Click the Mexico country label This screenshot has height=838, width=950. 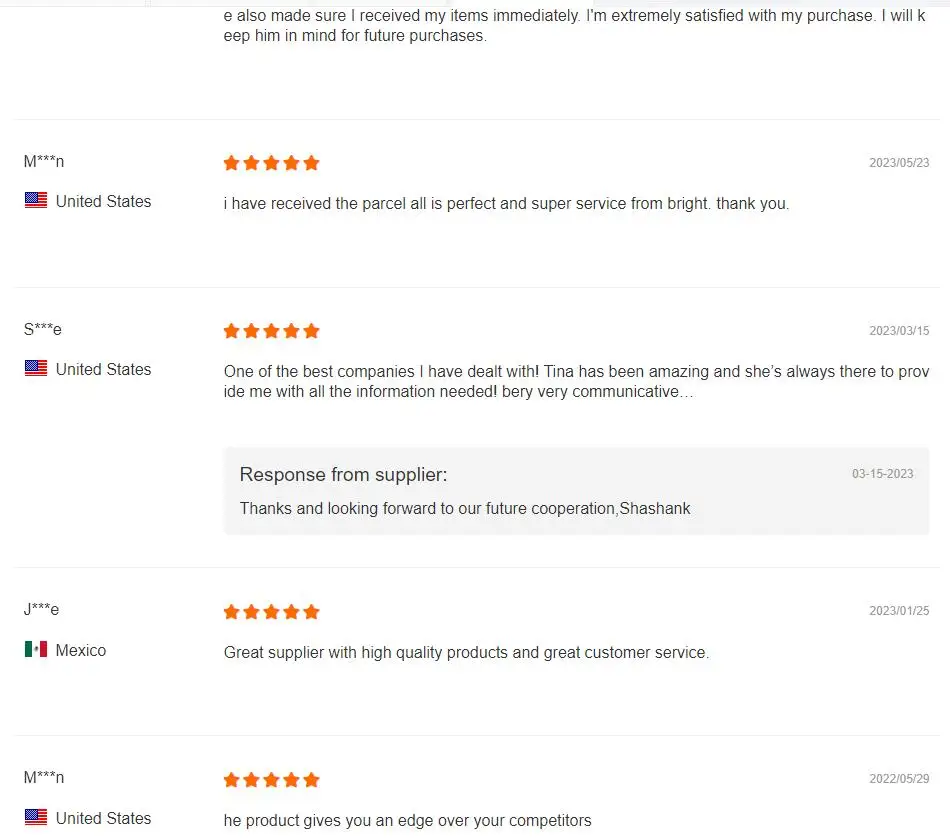(81, 651)
